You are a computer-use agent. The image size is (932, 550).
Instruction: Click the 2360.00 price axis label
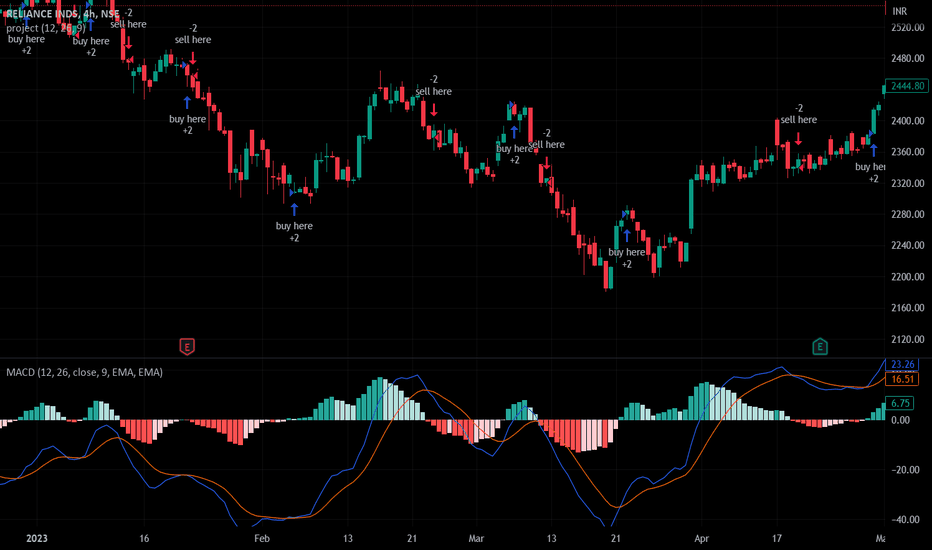click(908, 152)
